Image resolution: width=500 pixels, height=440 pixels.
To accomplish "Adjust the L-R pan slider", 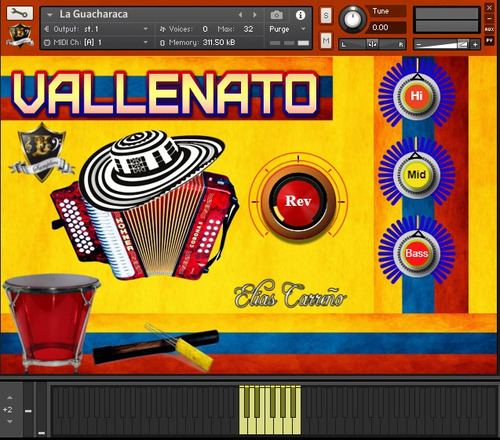I will [x=372, y=44].
